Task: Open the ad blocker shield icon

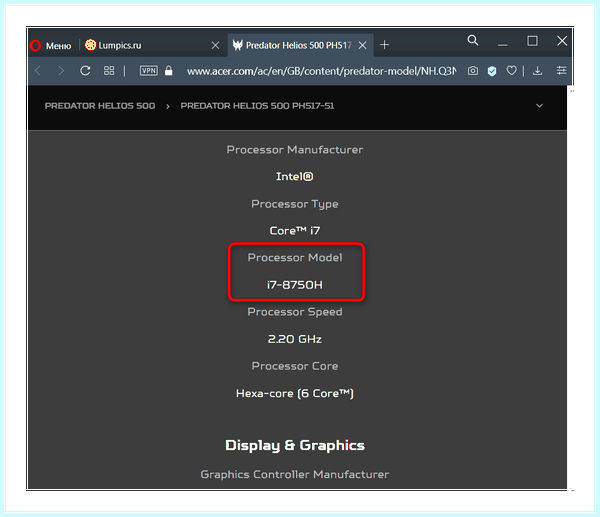Action: tap(492, 71)
